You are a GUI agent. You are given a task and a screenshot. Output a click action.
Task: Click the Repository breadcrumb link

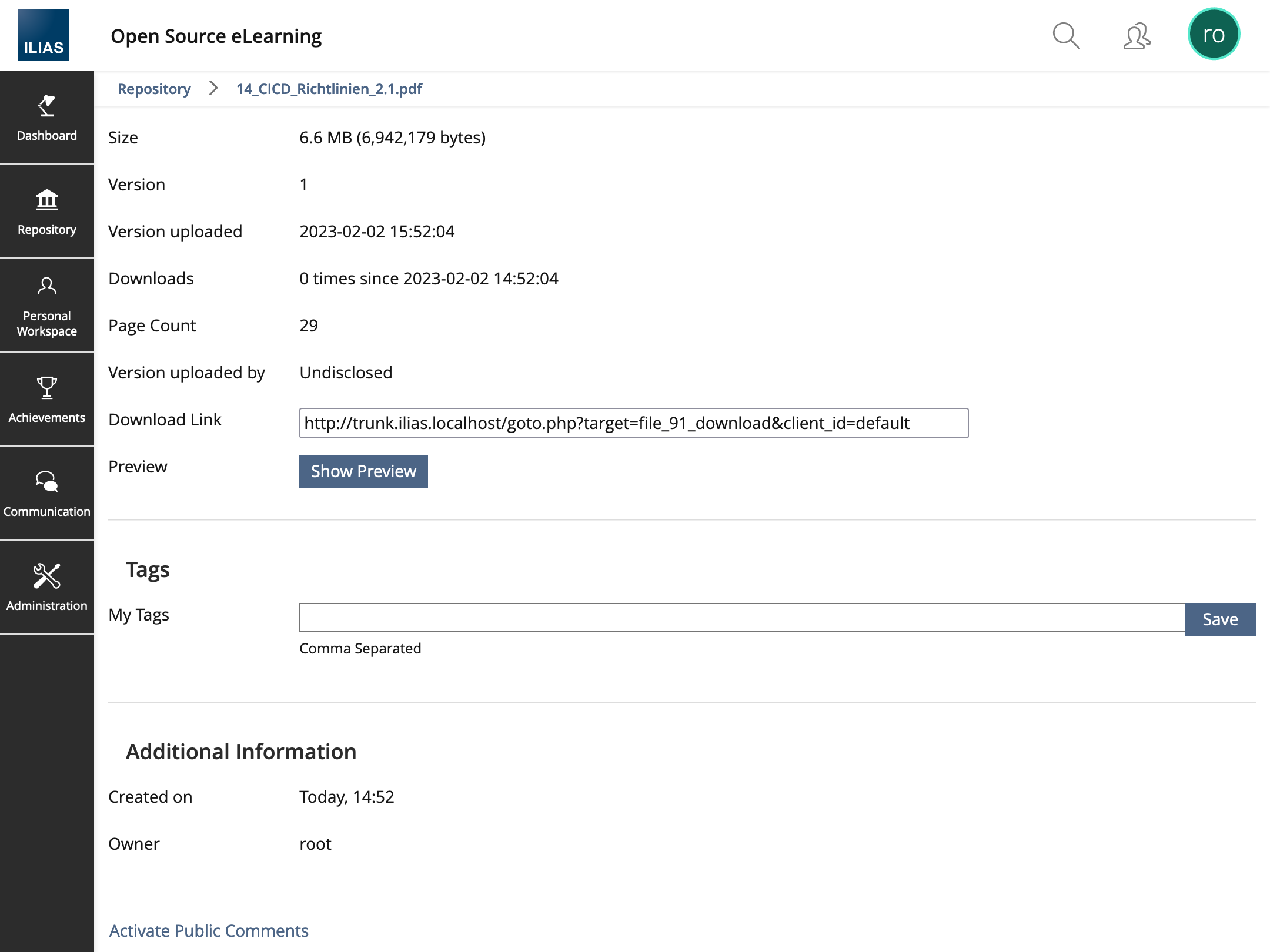(154, 89)
